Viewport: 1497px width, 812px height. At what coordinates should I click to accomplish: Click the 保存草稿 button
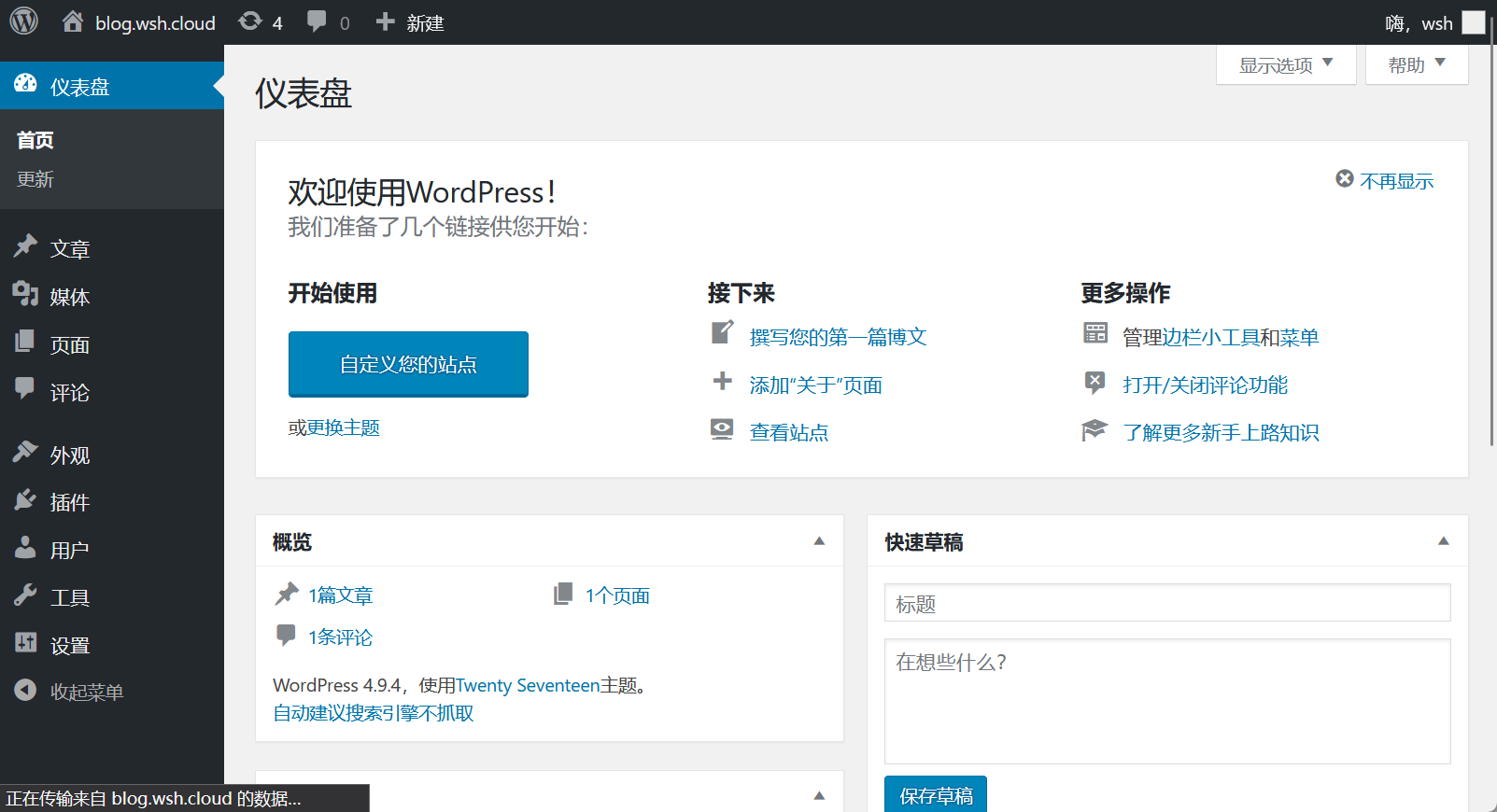tap(936, 794)
